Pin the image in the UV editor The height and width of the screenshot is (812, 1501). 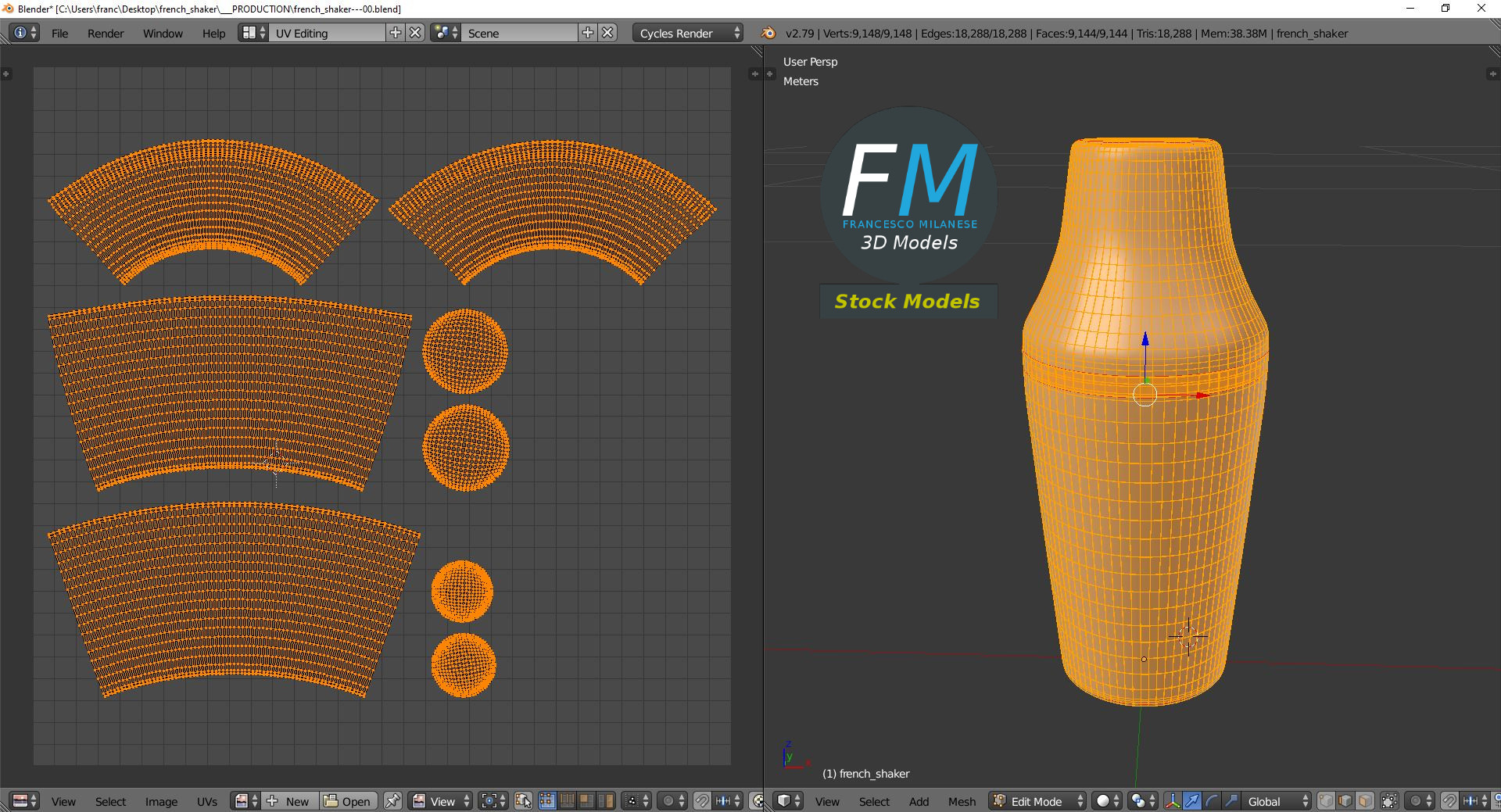(392, 801)
